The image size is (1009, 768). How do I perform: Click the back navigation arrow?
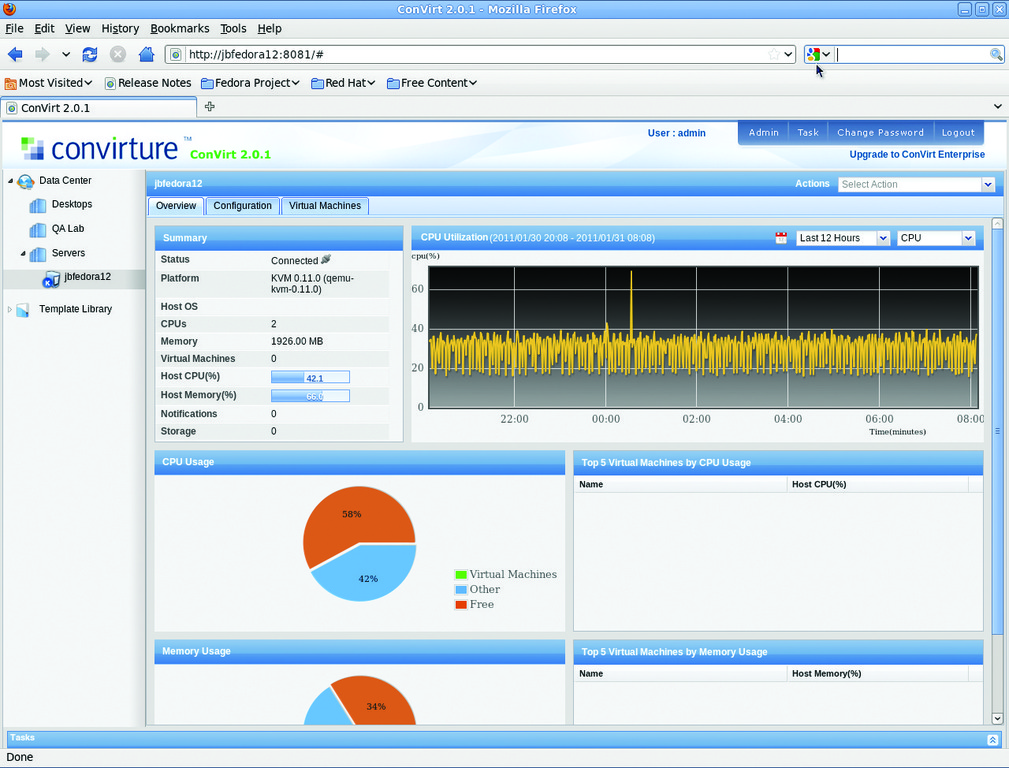tap(15, 54)
